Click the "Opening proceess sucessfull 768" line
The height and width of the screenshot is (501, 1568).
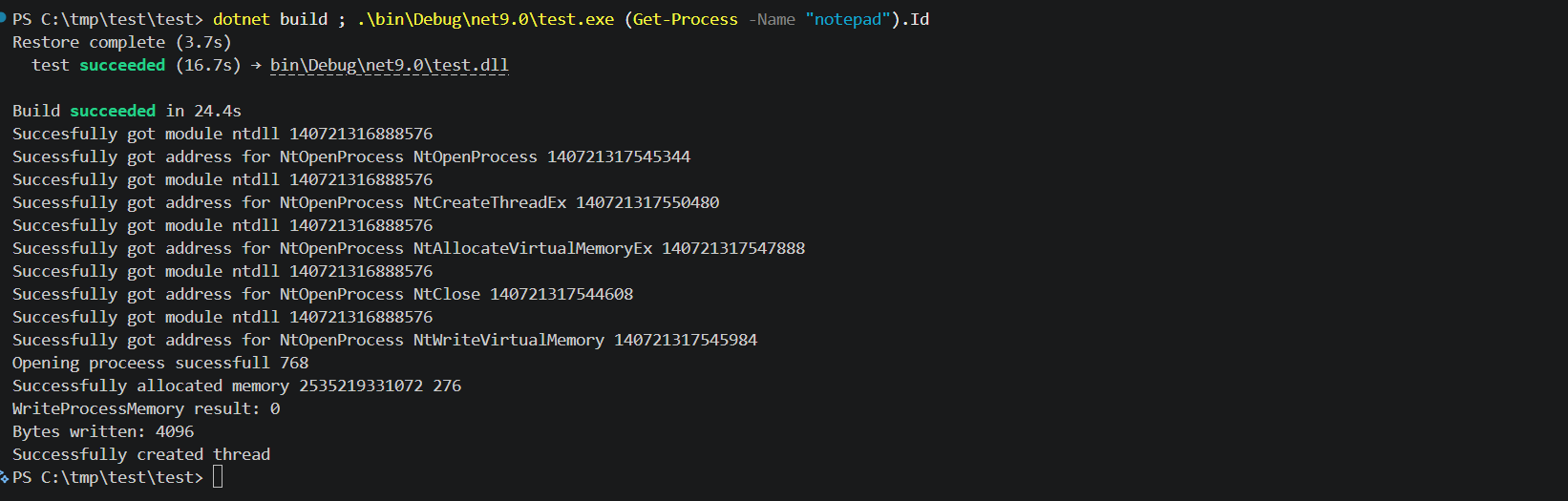point(160,363)
